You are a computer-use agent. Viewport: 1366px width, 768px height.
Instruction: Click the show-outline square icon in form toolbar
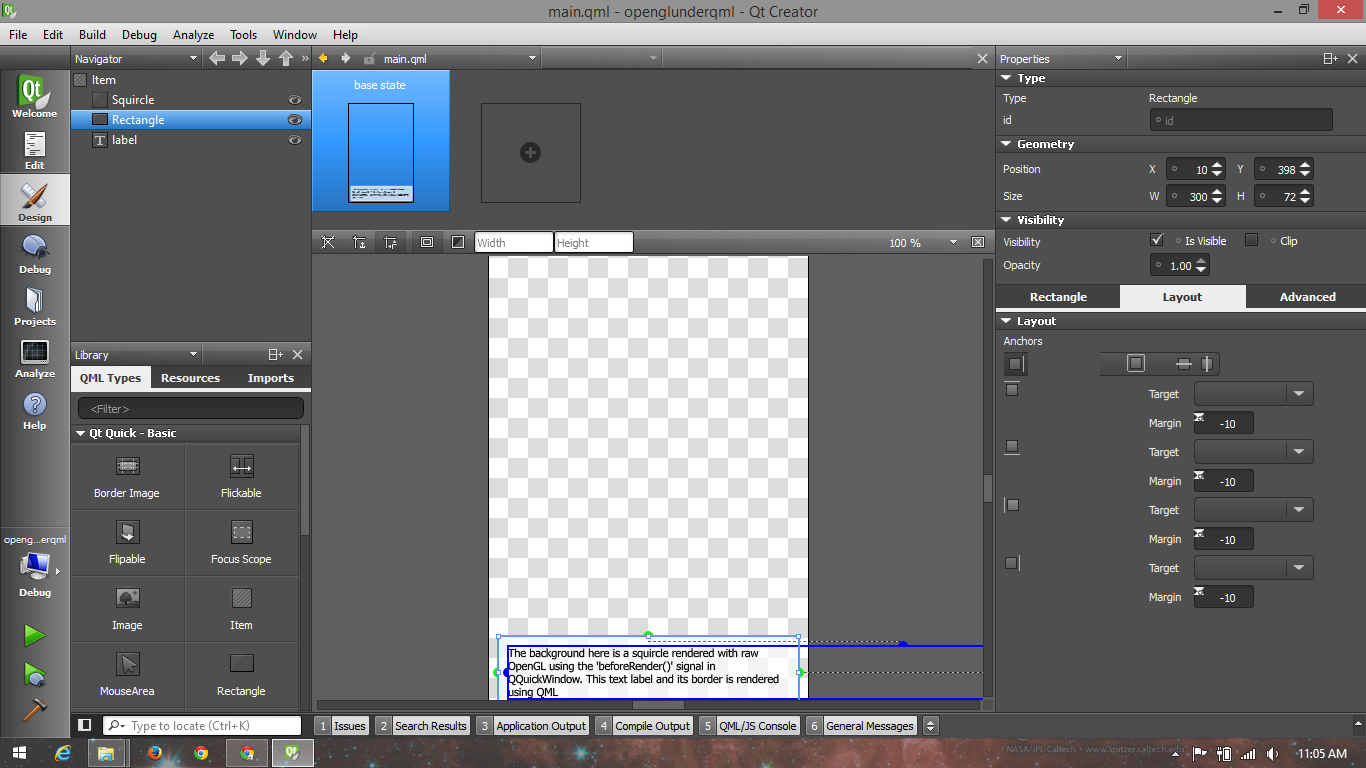pyautogui.click(x=458, y=242)
